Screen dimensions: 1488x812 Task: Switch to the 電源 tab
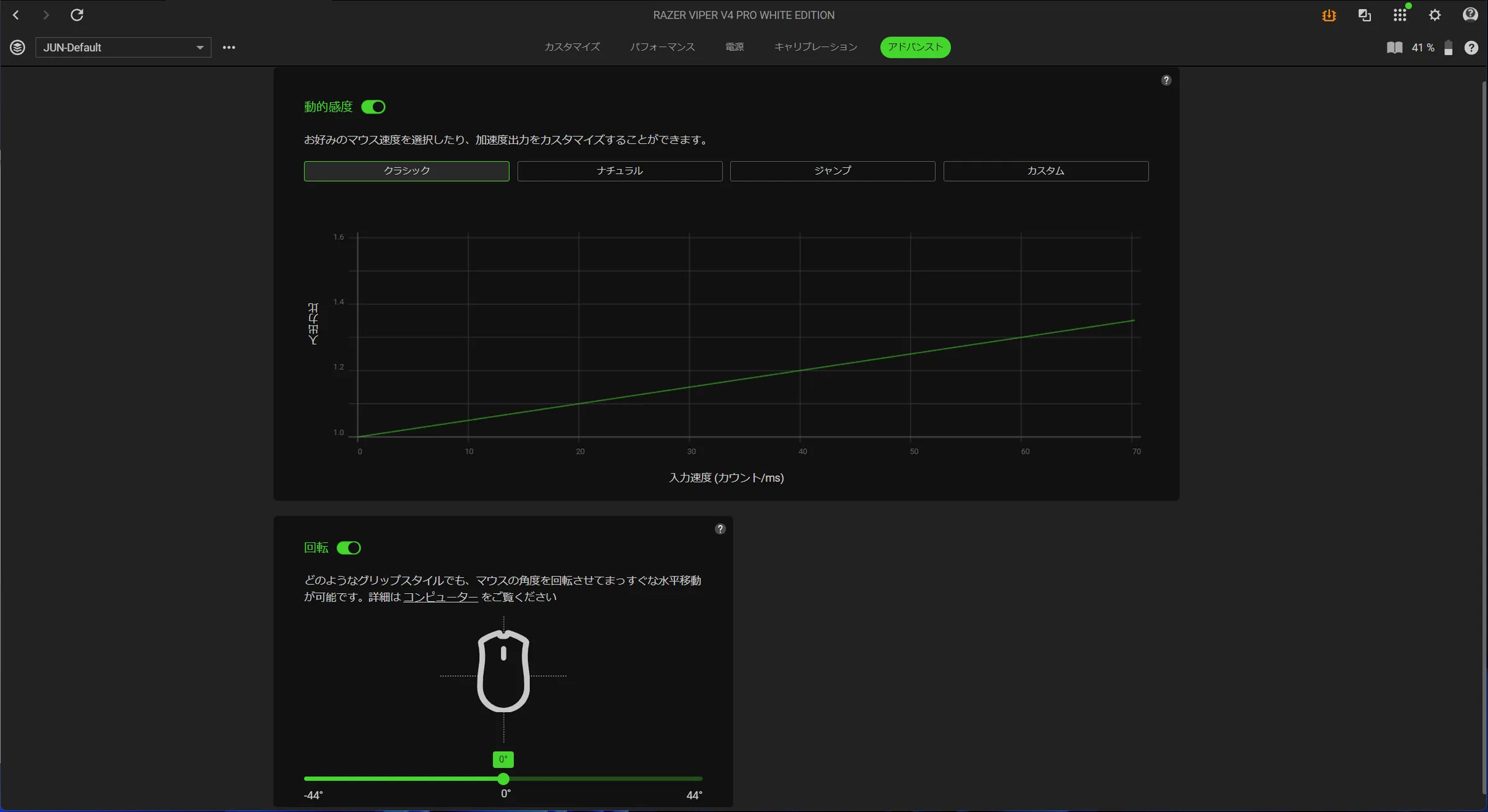pos(735,47)
